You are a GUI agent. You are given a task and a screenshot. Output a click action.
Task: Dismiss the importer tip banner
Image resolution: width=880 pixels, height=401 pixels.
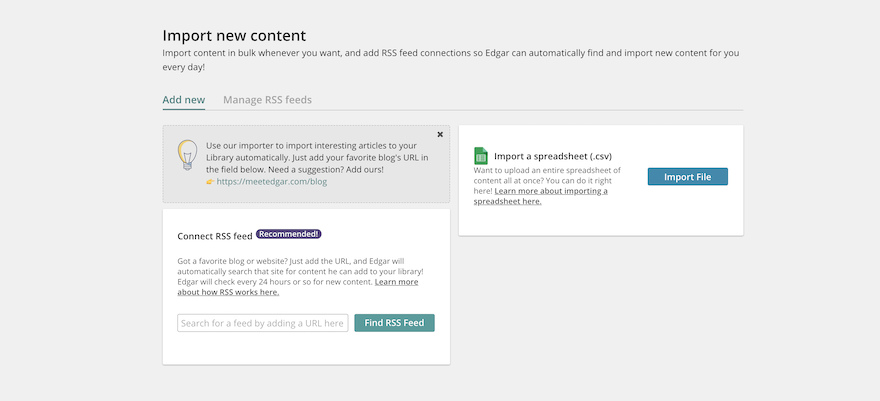[x=440, y=134]
